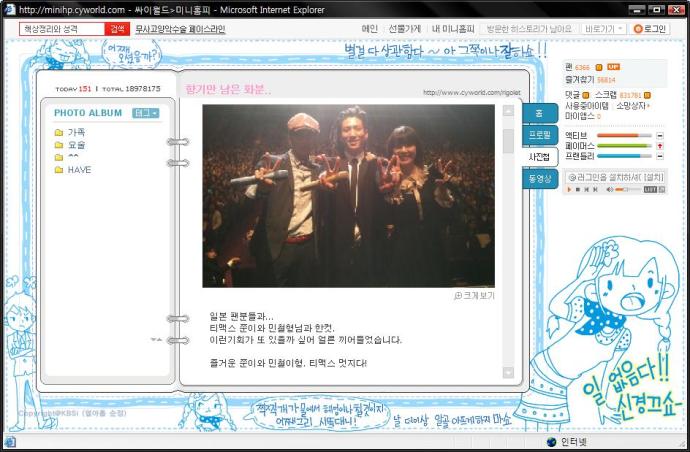690x452 pixels.
Task: Click the concert photo thumbnail
Action: coord(349,196)
